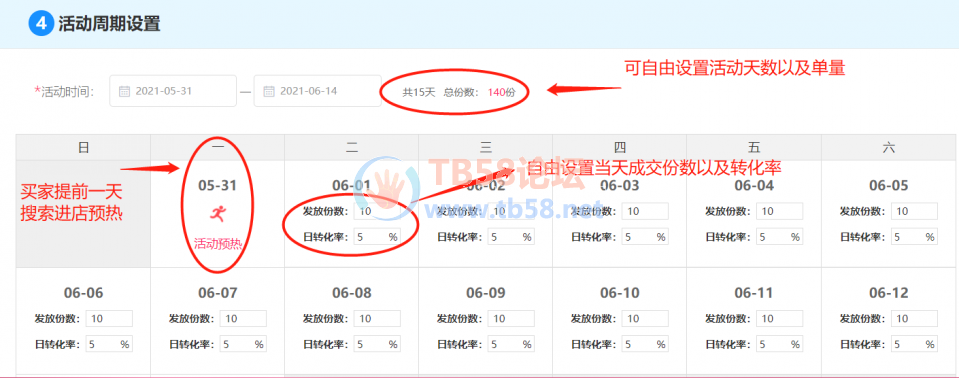The width and height of the screenshot is (959, 378).
Task: Click 日转化率 input for 06-11
Action: click(780, 344)
